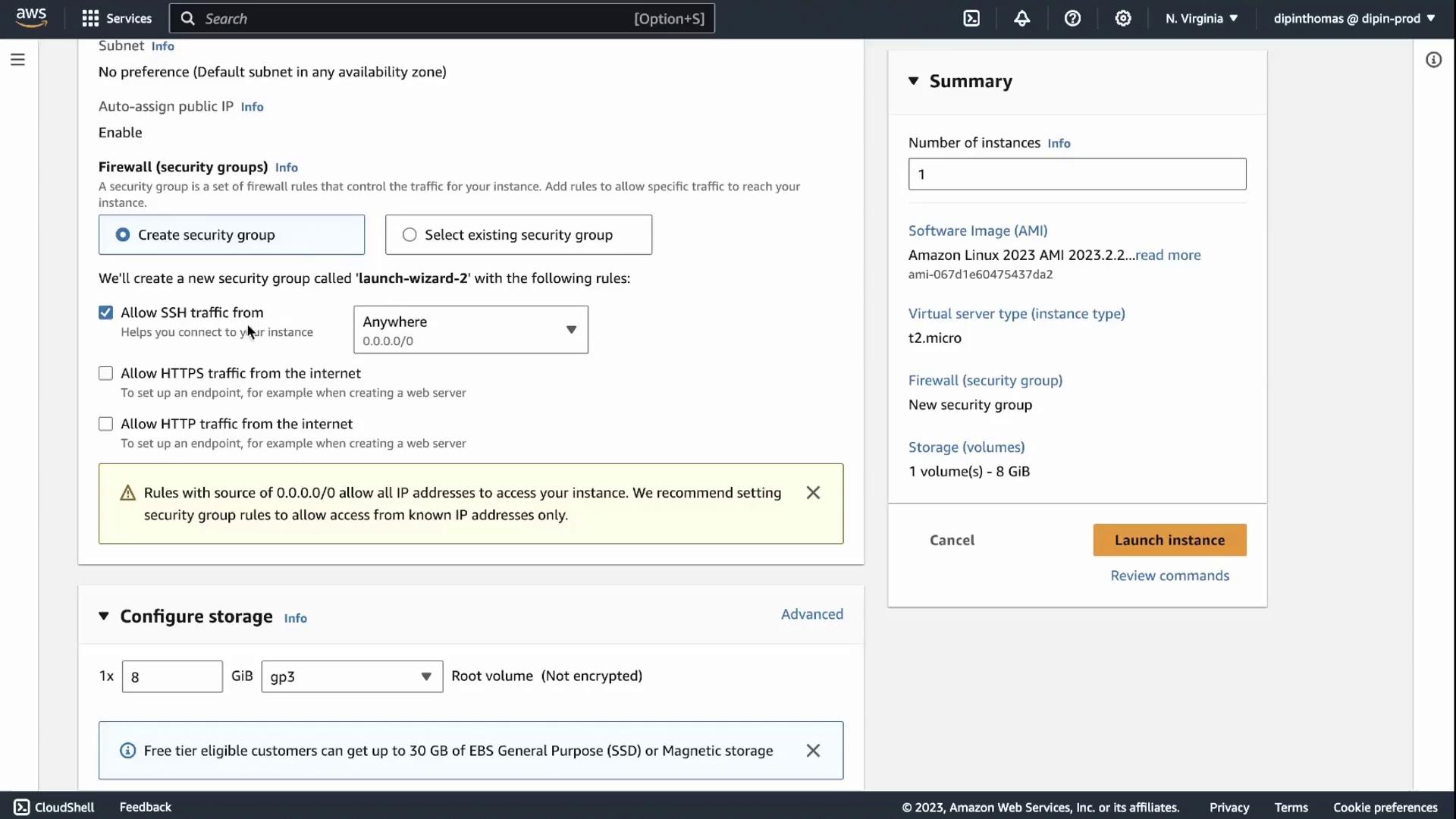The image size is (1456, 819).
Task: Go to the AWS home logo
Action: (31, 17)
